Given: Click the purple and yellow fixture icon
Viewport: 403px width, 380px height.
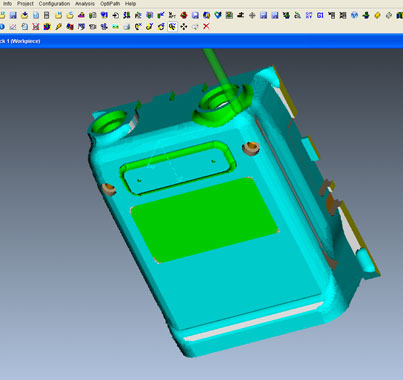Looking at the screenshot, I should click(81, 15).
